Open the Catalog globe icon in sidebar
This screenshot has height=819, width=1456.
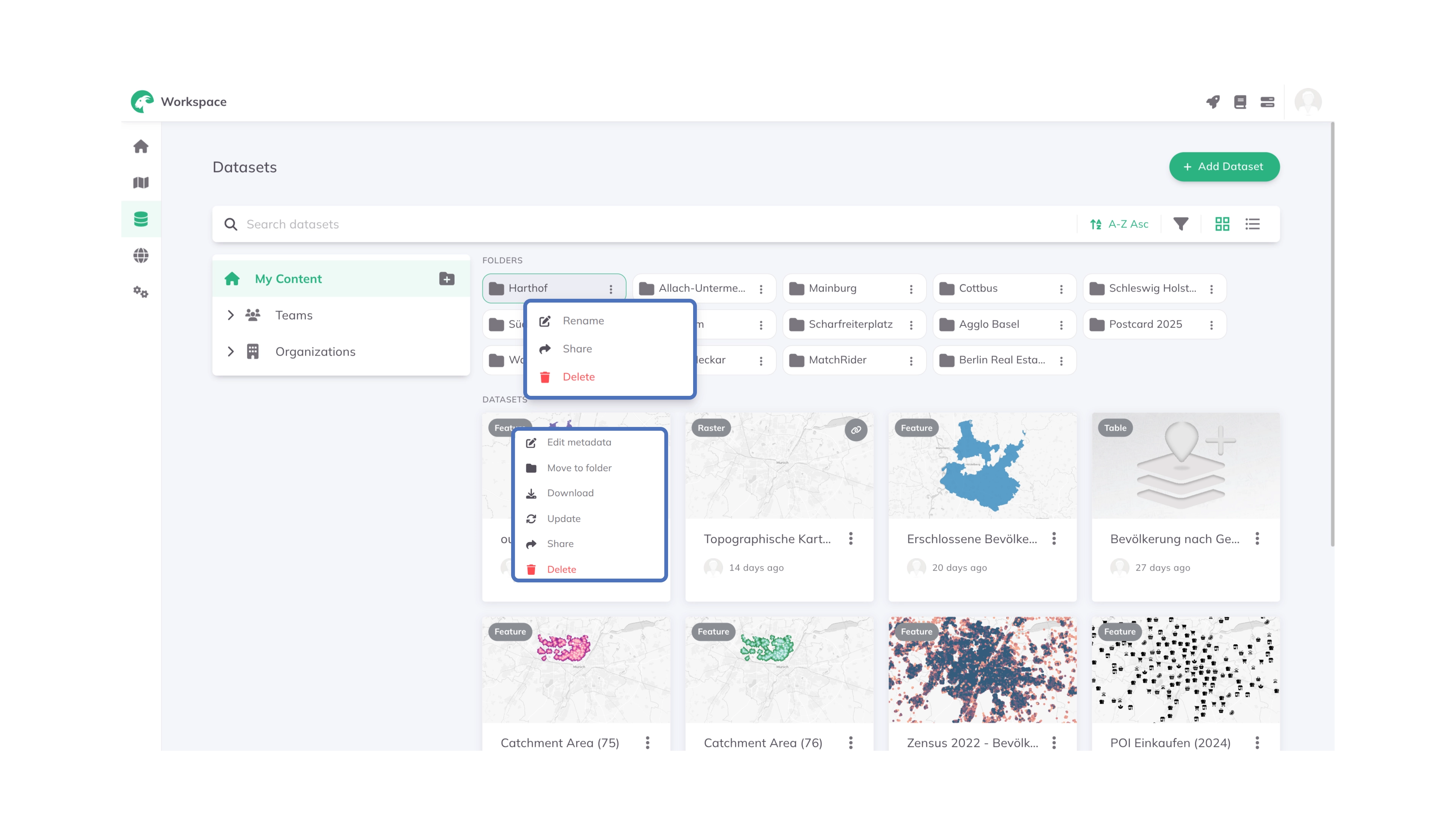pyautogui.click(x=141, y=256)
